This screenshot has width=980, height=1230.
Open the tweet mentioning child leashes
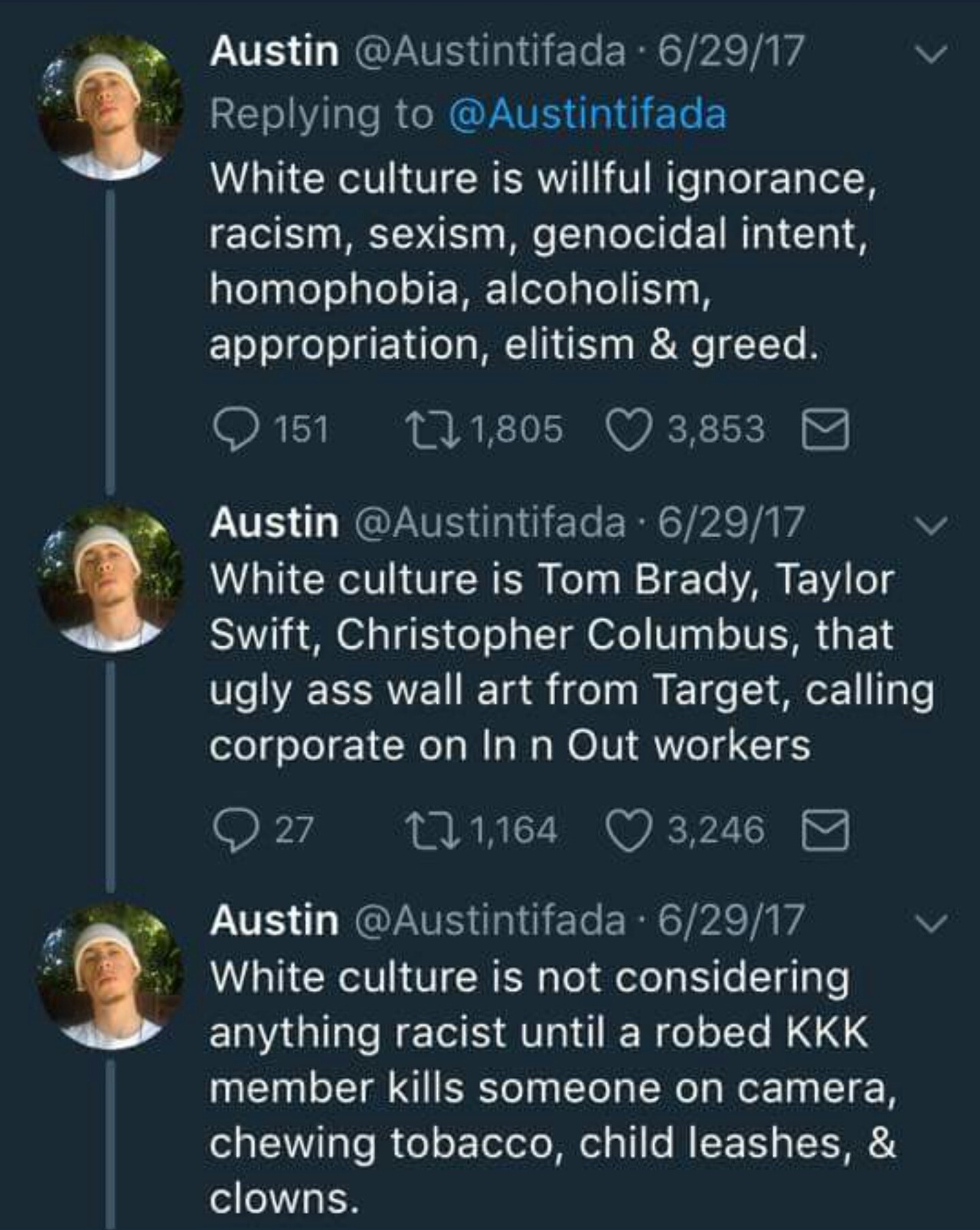pyautogui.click(x=551, y=1087)
